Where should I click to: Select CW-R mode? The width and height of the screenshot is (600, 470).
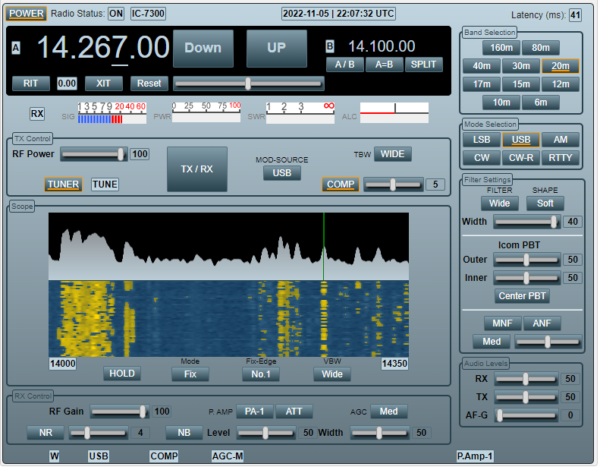pyautogui.click(x=522, y=158)
